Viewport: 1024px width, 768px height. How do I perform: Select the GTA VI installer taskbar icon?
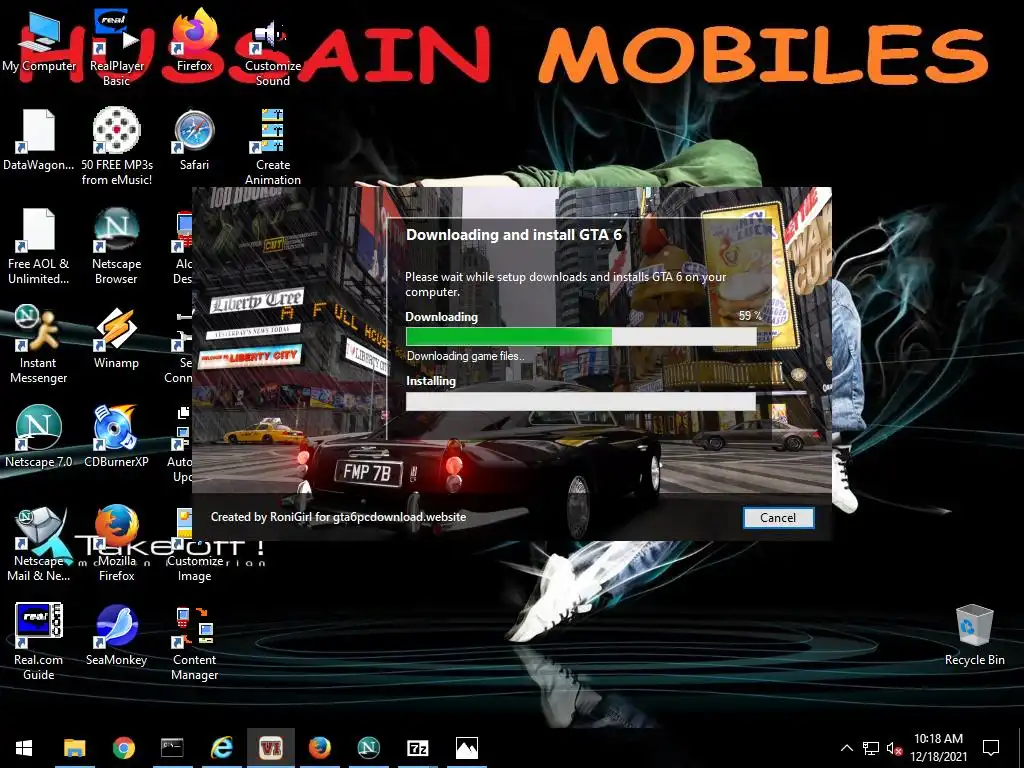click(270, 748)
